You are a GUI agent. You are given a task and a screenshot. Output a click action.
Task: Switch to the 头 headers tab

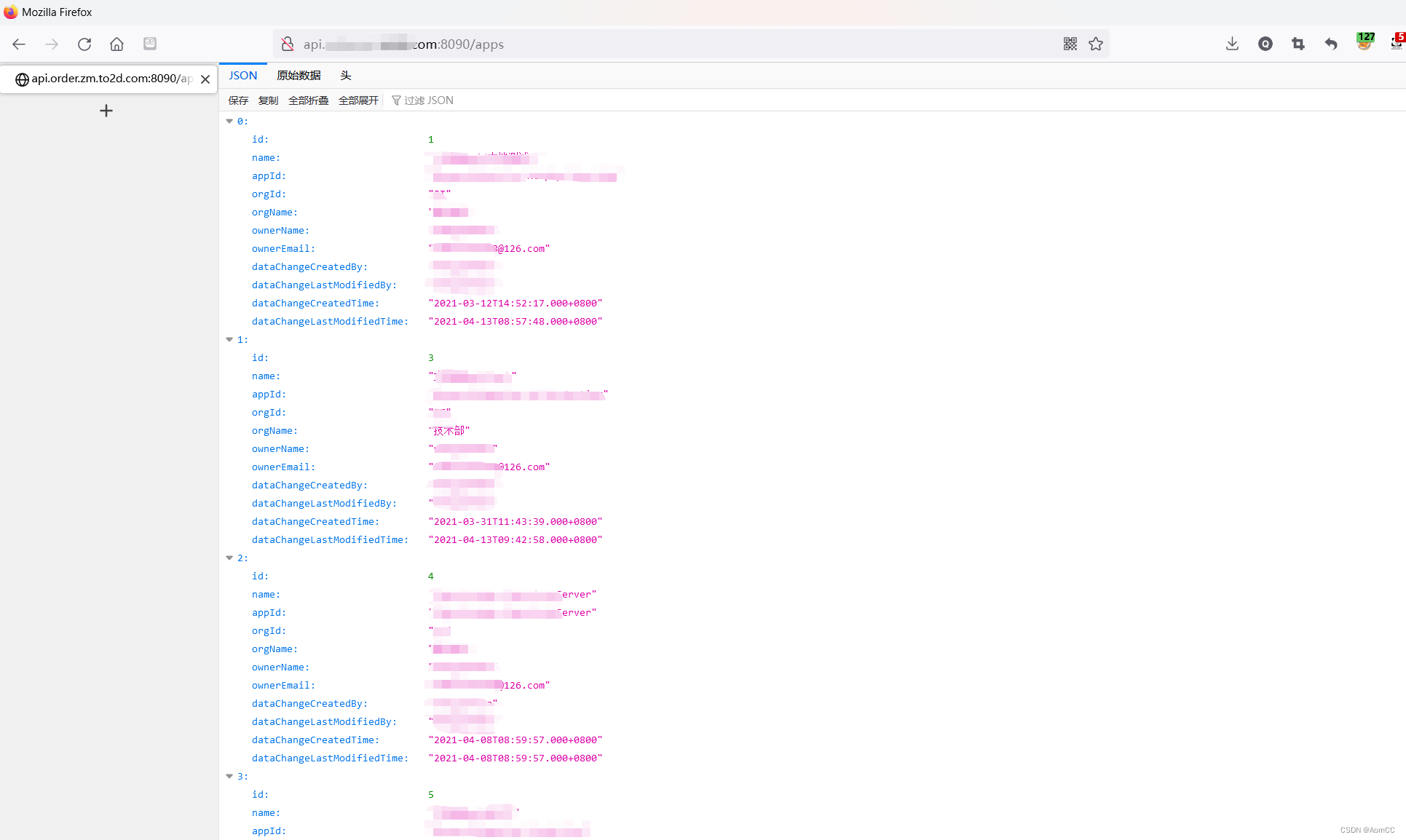point(346,76)
